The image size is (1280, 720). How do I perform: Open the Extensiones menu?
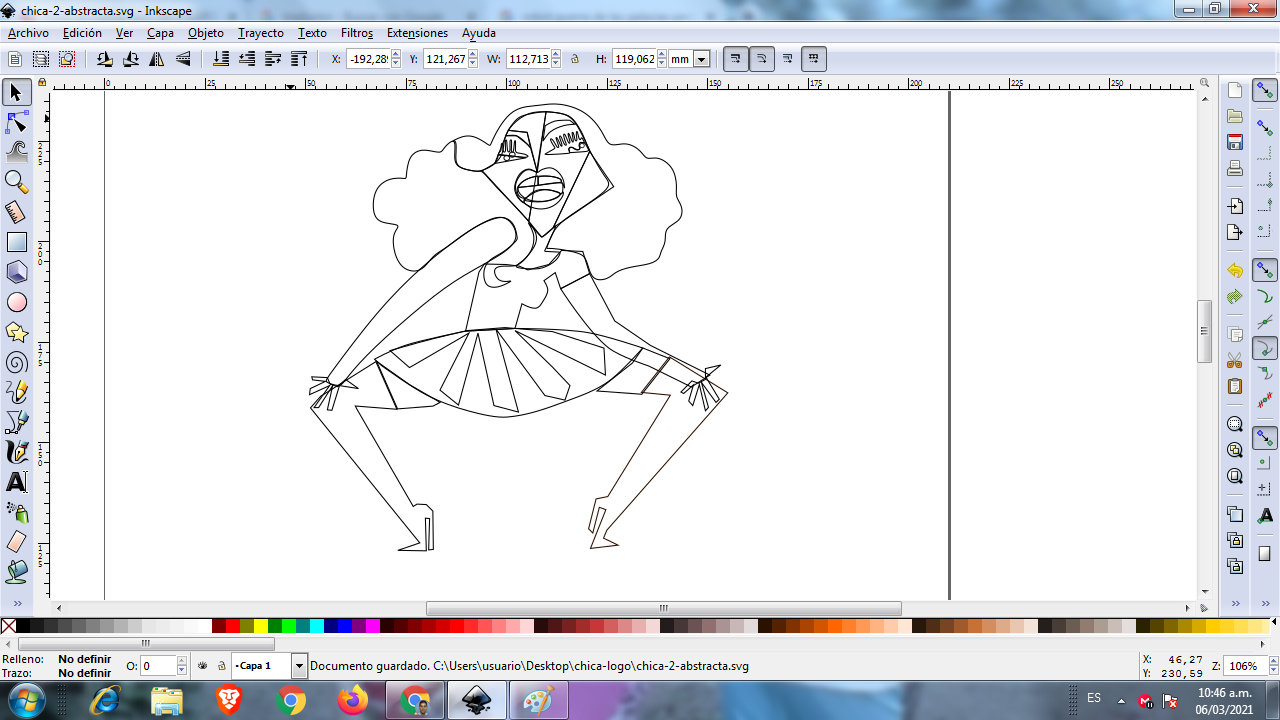coord(417,32)
